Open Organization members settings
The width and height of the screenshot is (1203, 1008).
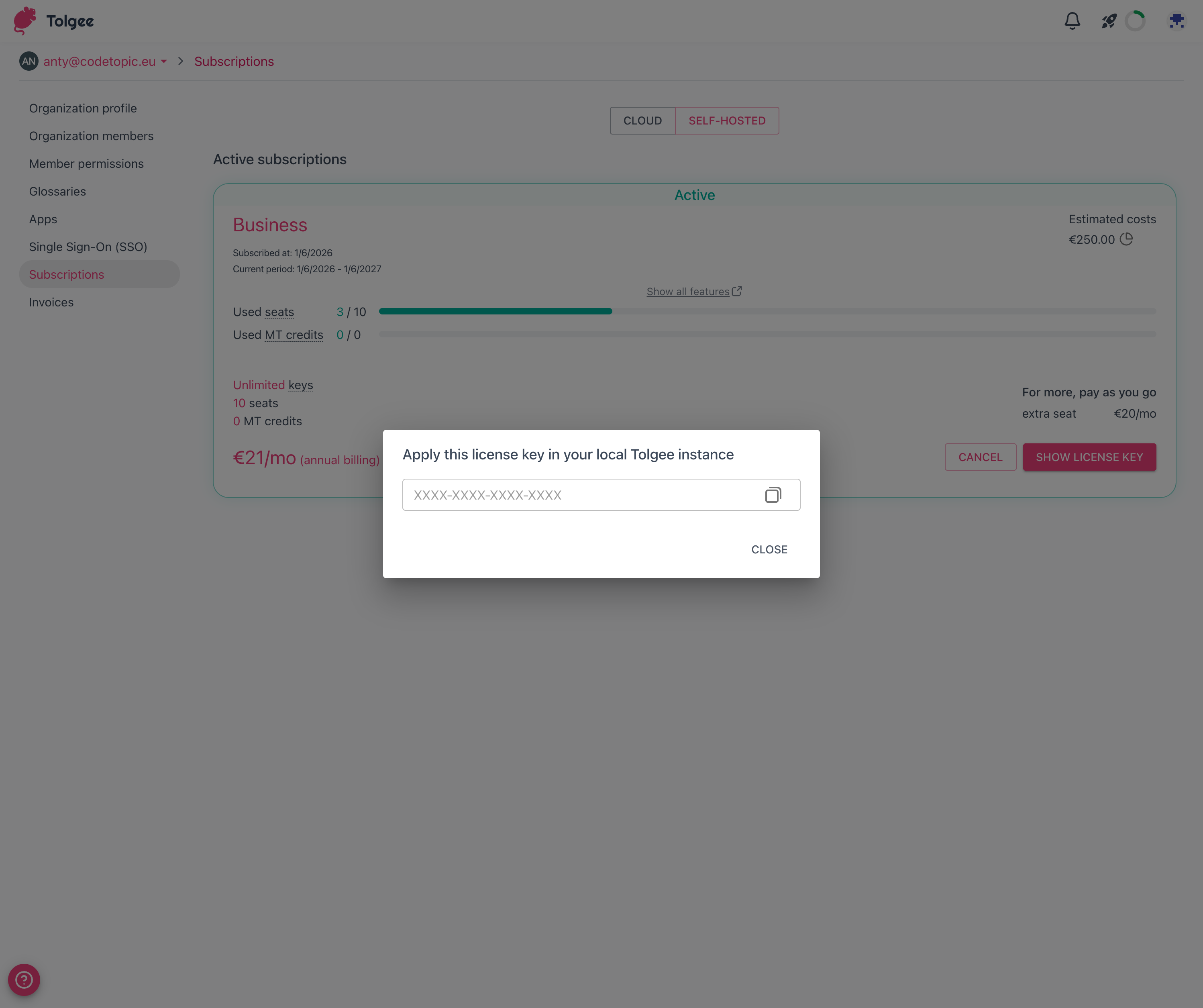tap(91, 136)
